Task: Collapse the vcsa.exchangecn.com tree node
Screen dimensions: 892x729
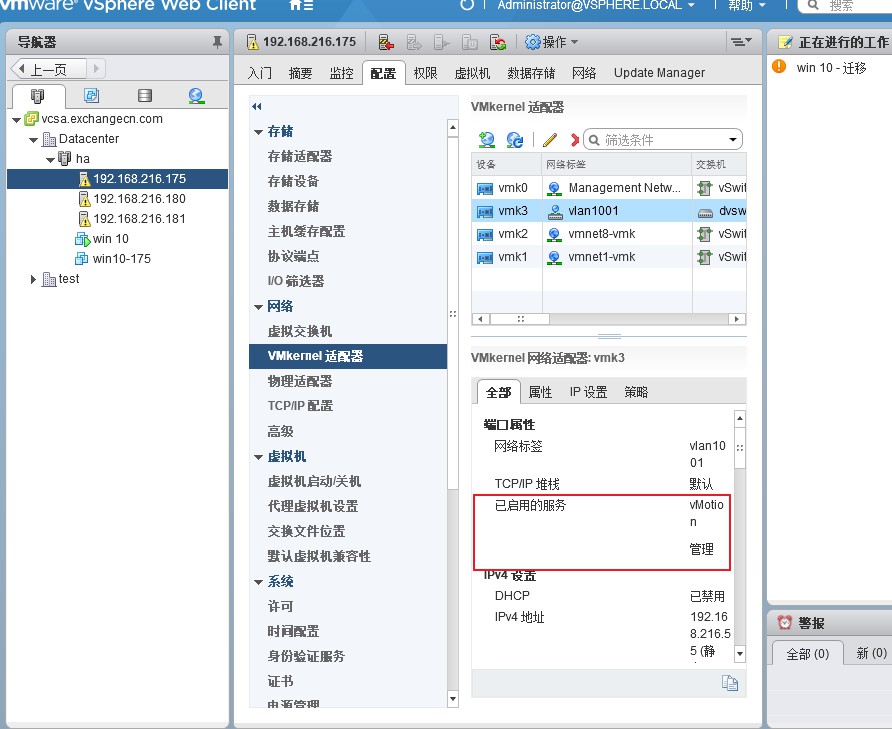Action: tap(16, 120)
